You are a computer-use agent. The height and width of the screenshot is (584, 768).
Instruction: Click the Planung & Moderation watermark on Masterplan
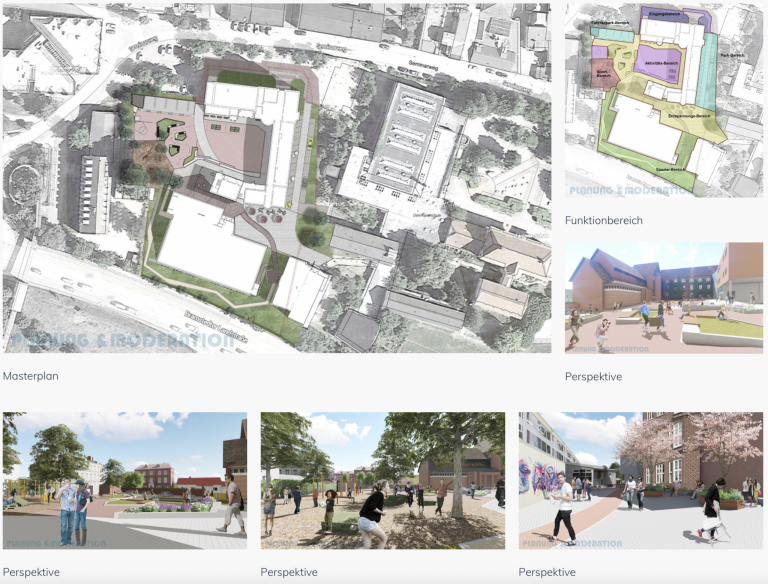(x=122, y=340)
